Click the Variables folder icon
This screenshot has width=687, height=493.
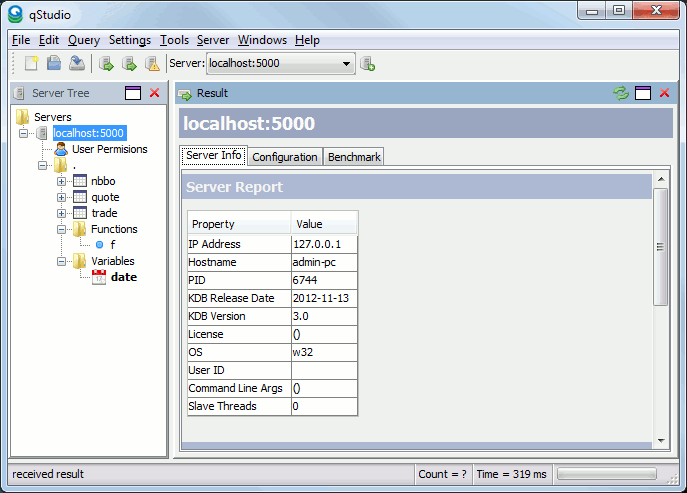pos(79,261)
